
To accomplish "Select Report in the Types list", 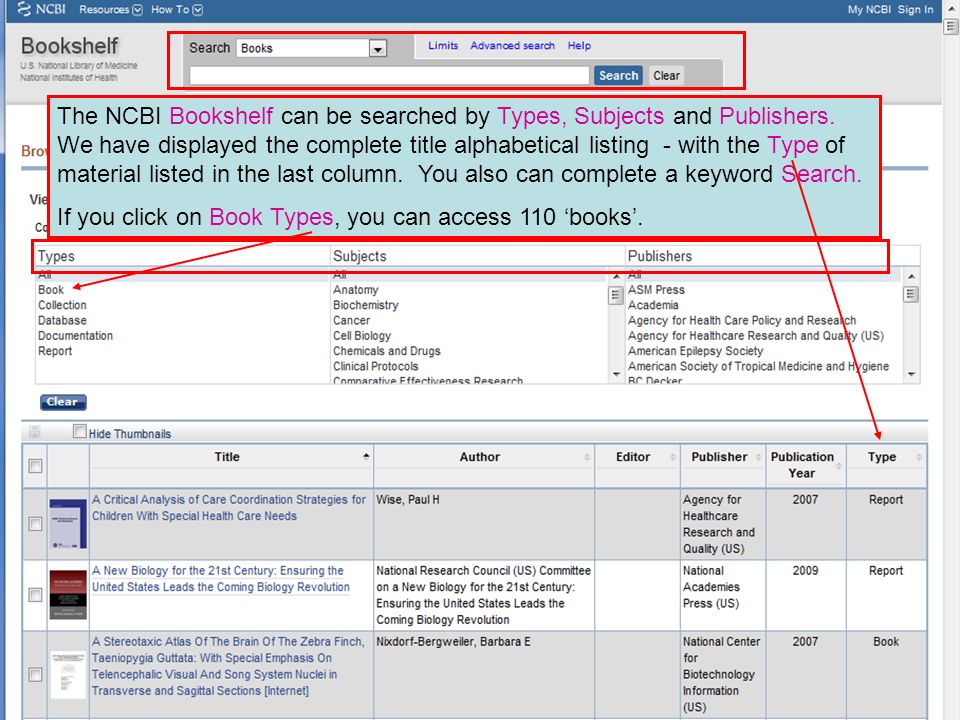I will click(x=54, y=351).
